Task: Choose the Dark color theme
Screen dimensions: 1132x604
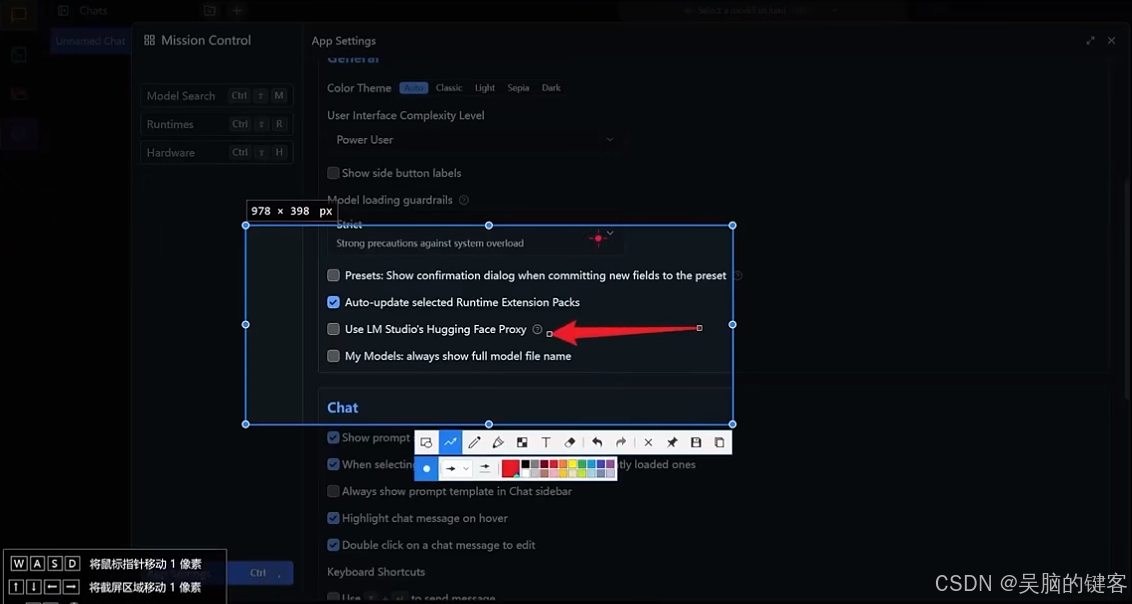Action: click(x=552, y=88)
